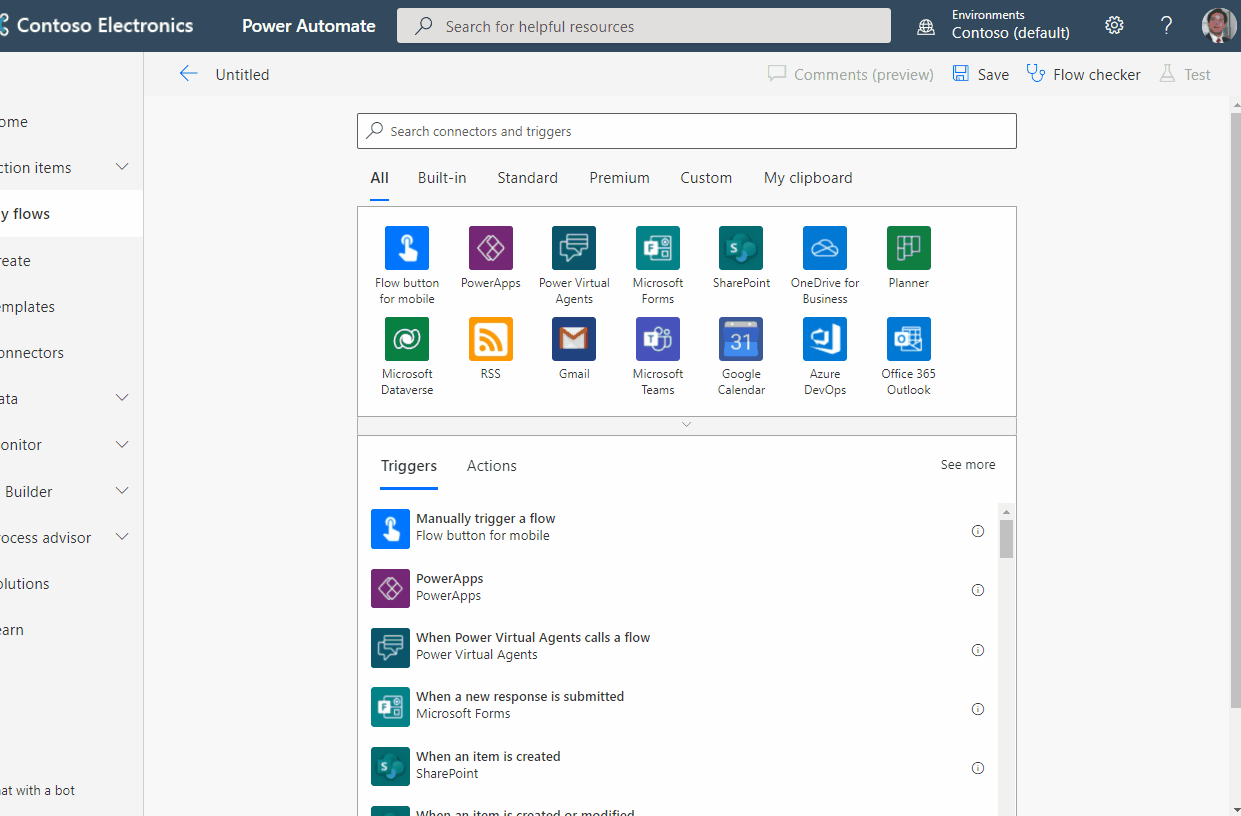The image size is (1241, 816).
Task: Go back using the left arrow
Action: [x=188, y=73]
